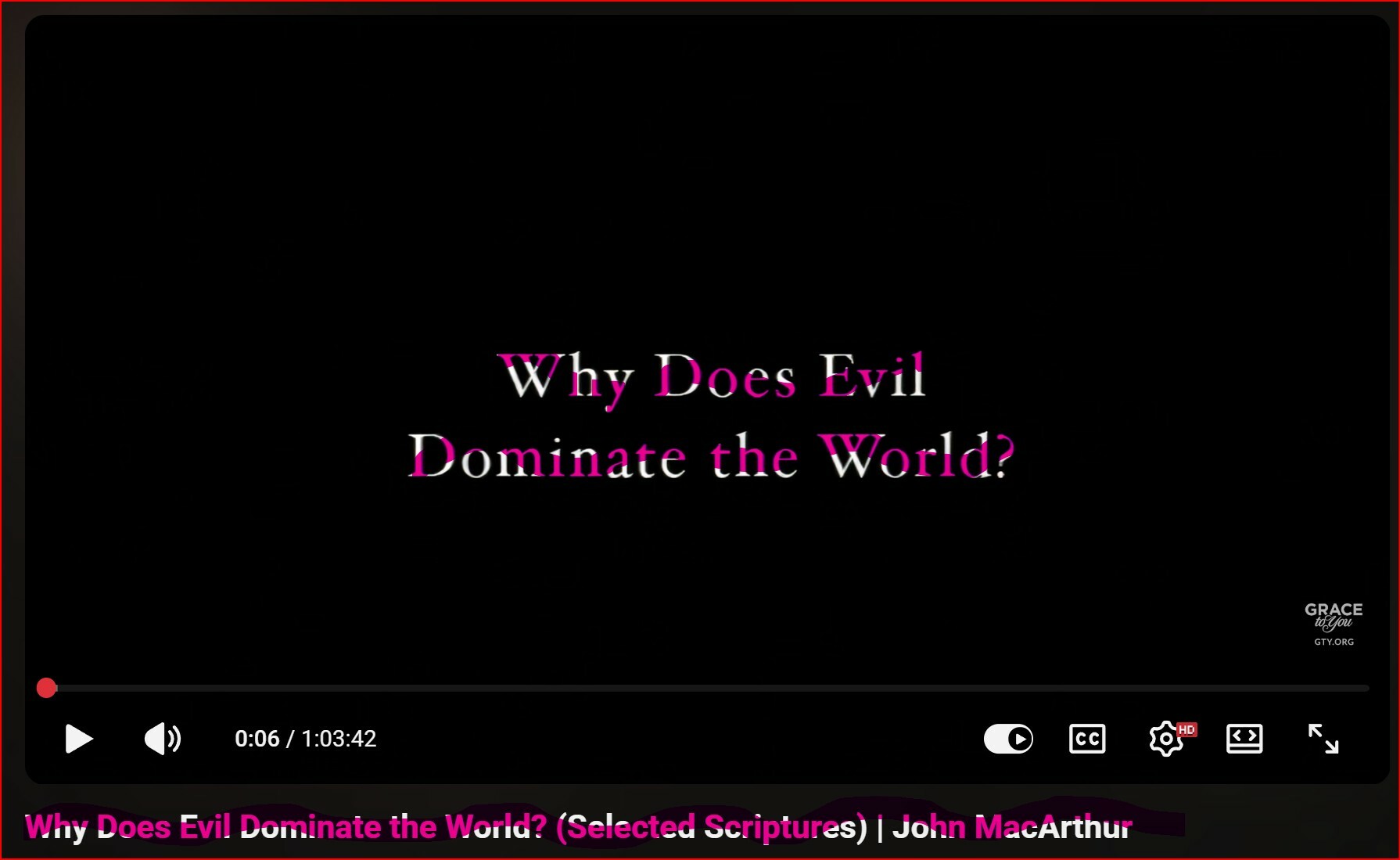Toggle the autoplay switch
Viewport: 1400px width, 860px height.
1008,739
